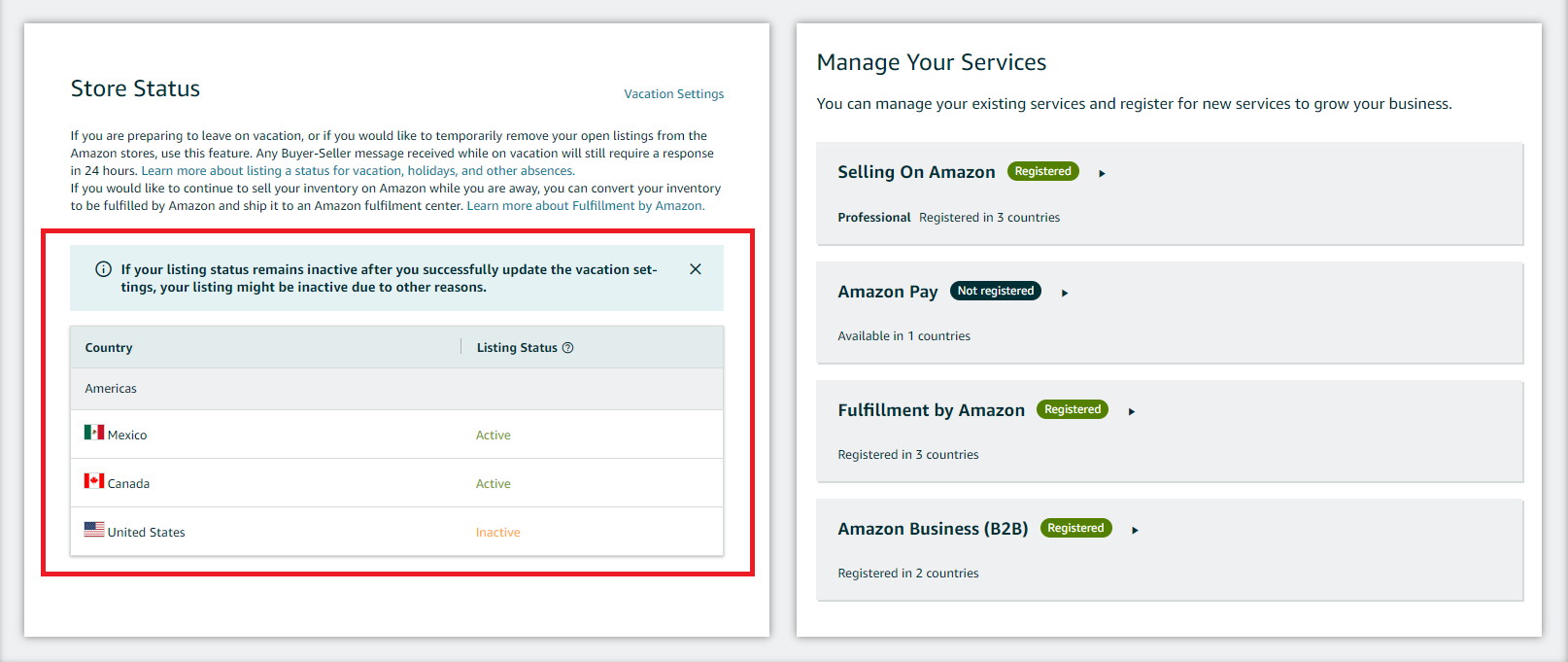The image size is (1568, 662).
Task: Open 'Learn more about listing a status for vacation' link
Action: [x=358, y=171]
